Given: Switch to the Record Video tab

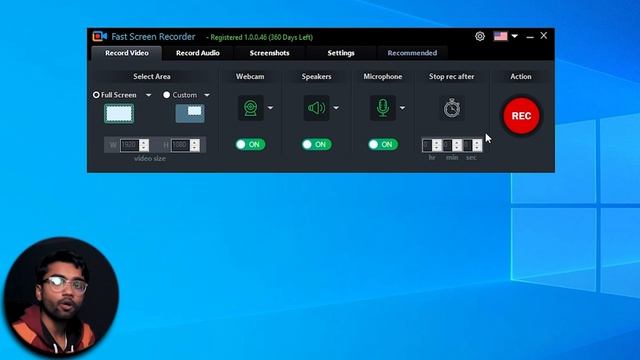Looking at the screenshot, I should (x=127, y=53).
